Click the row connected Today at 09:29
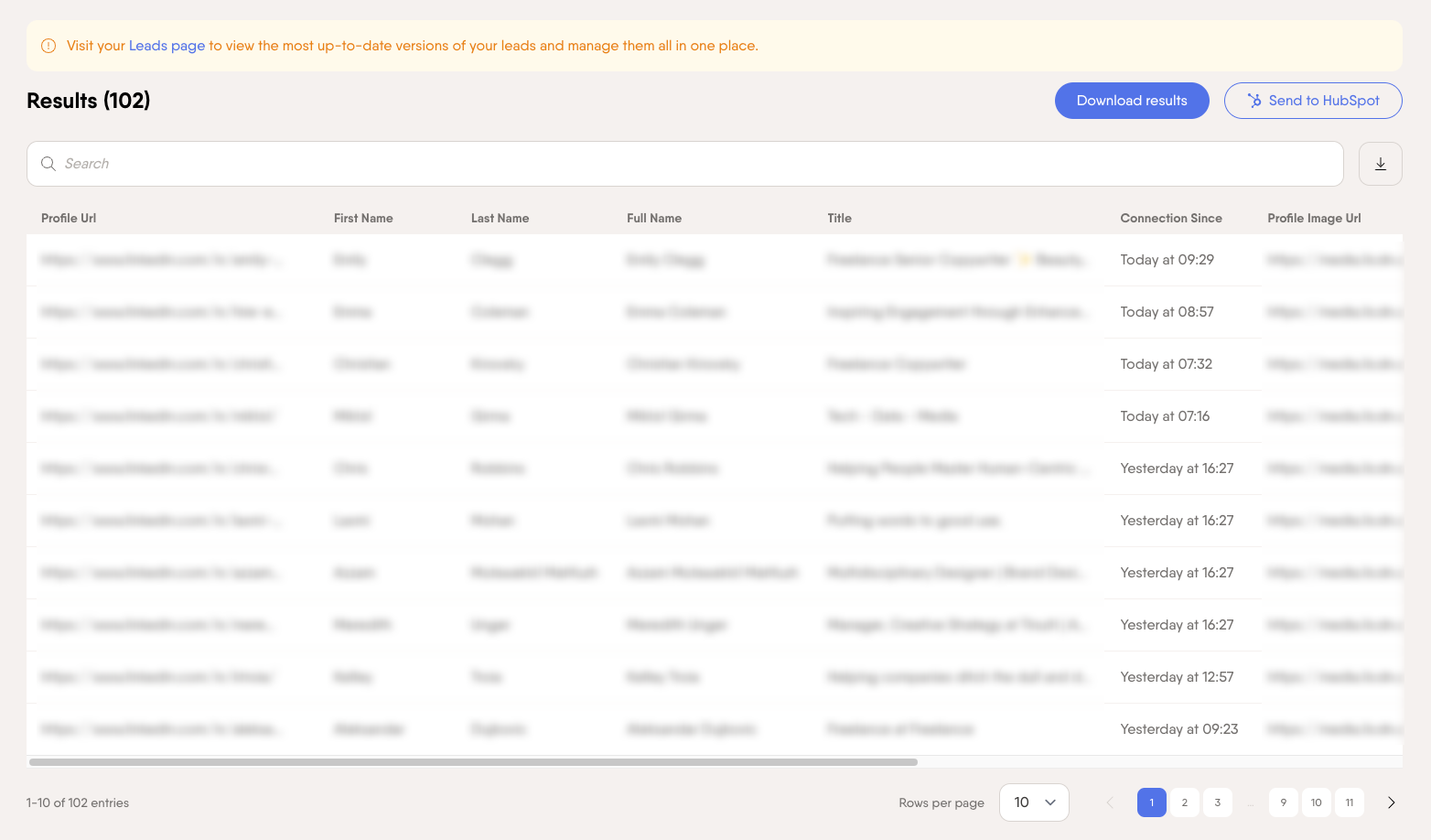1431x840 pixels. [x=1167, y=260]
